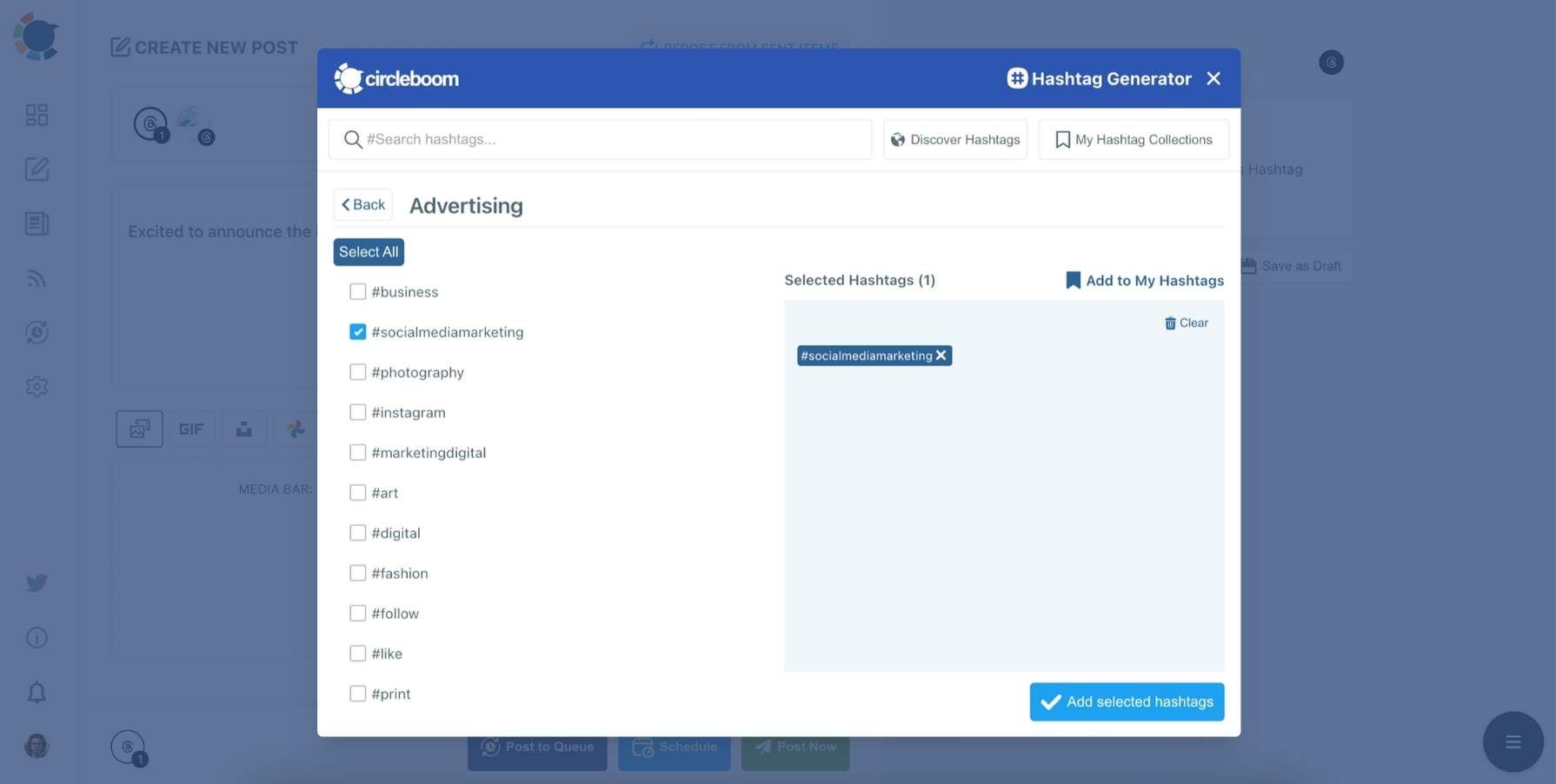Click the search magnifier icon
The height and width of the screenshot is (784, 1556).
(x=352, y=139)
